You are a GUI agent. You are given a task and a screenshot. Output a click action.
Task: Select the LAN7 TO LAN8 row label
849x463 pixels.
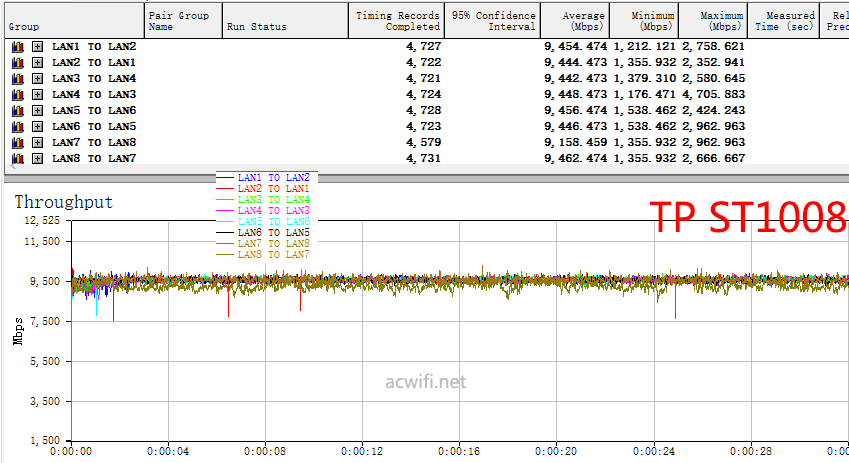pos(94,143)
